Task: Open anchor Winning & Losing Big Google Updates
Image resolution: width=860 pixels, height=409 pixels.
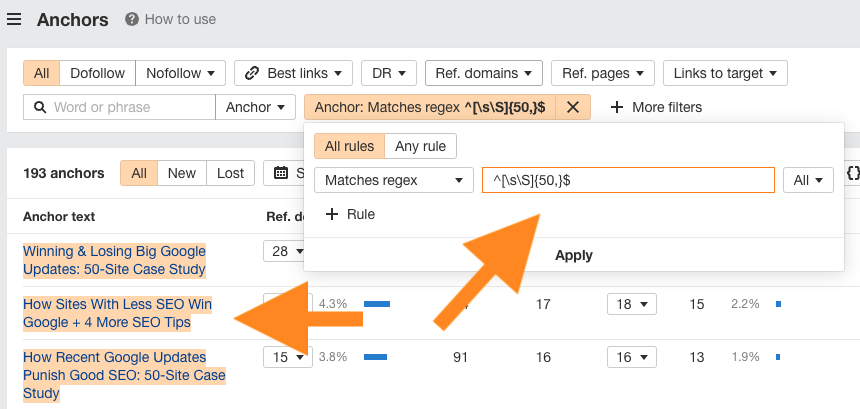Action: pyautogui.click(x=114, y=260)
